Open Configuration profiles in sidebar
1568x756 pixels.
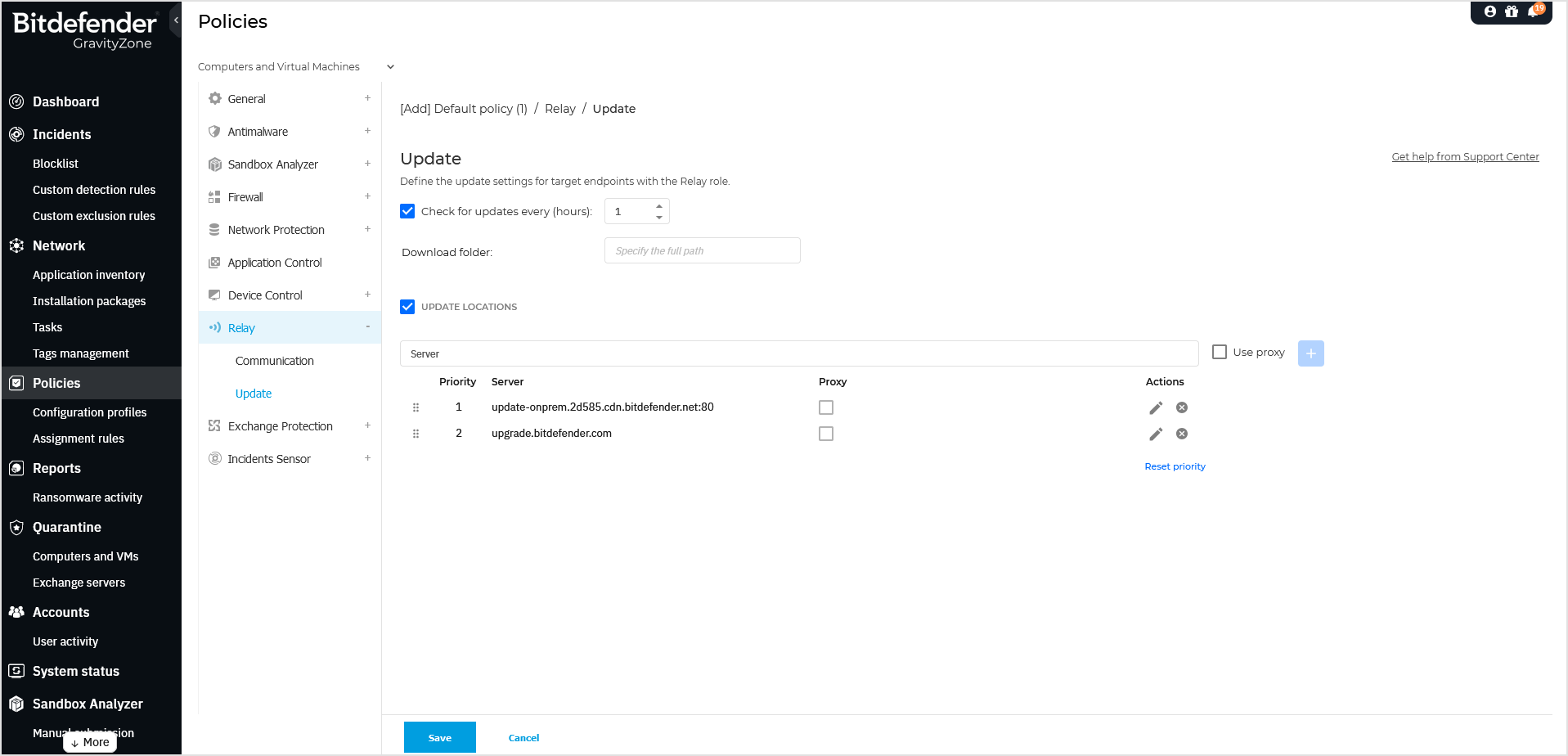[90, 412]
